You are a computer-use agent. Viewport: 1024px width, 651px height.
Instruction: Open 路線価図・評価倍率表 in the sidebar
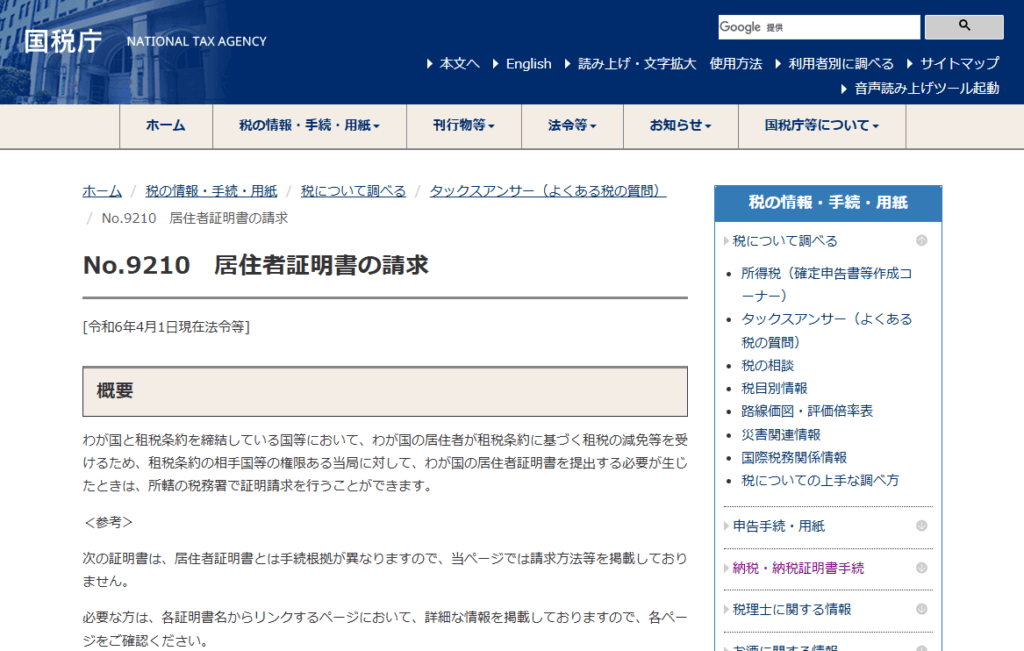pyautogui.click(x=807, y=411)
